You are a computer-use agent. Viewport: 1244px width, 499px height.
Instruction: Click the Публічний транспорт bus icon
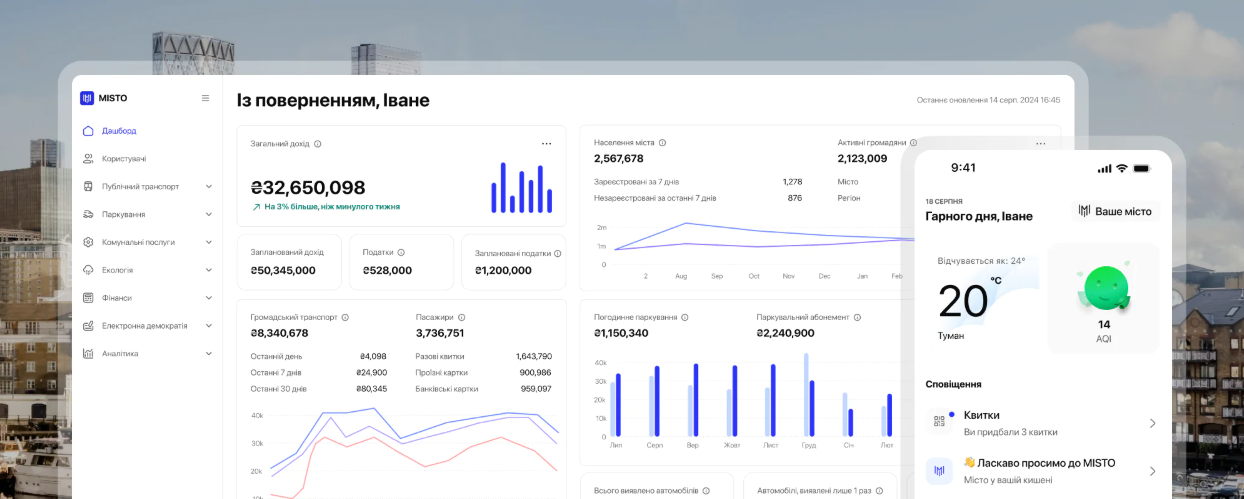[x=88, y=187]
